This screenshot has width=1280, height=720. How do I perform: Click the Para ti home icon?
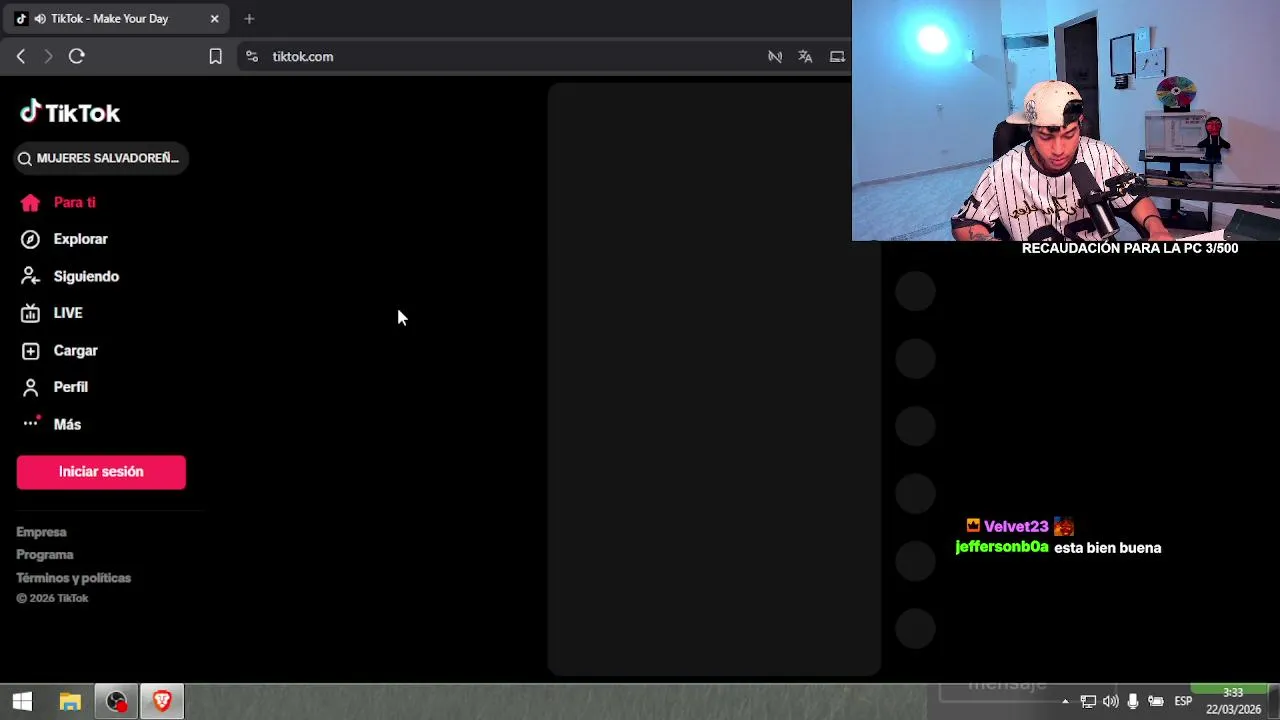coord(30,203)
